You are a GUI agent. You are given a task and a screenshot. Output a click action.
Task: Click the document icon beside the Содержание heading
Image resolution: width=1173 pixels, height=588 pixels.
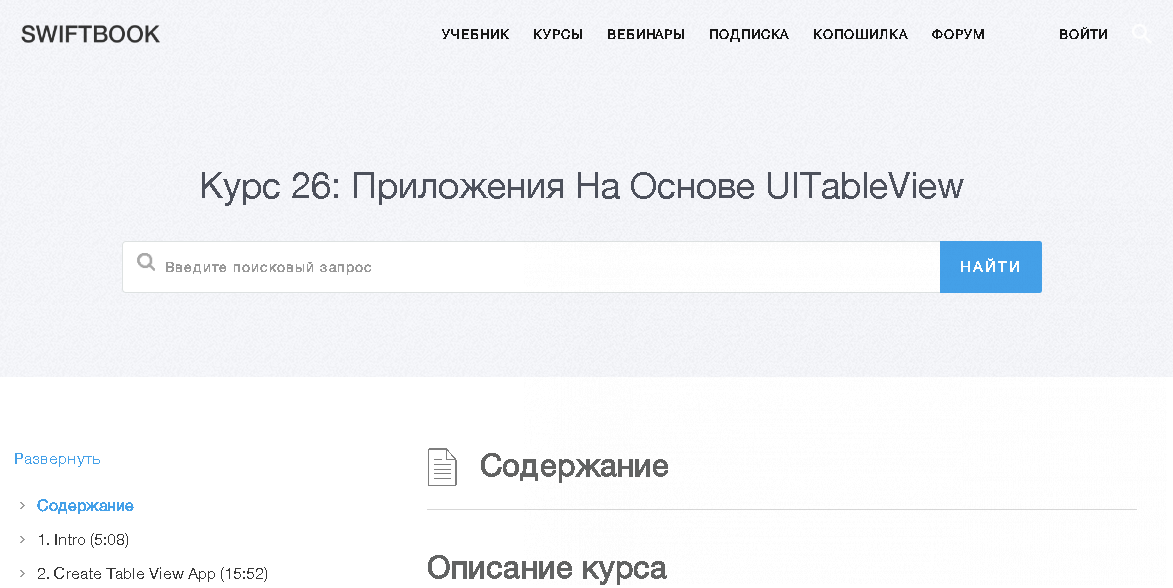442,467
